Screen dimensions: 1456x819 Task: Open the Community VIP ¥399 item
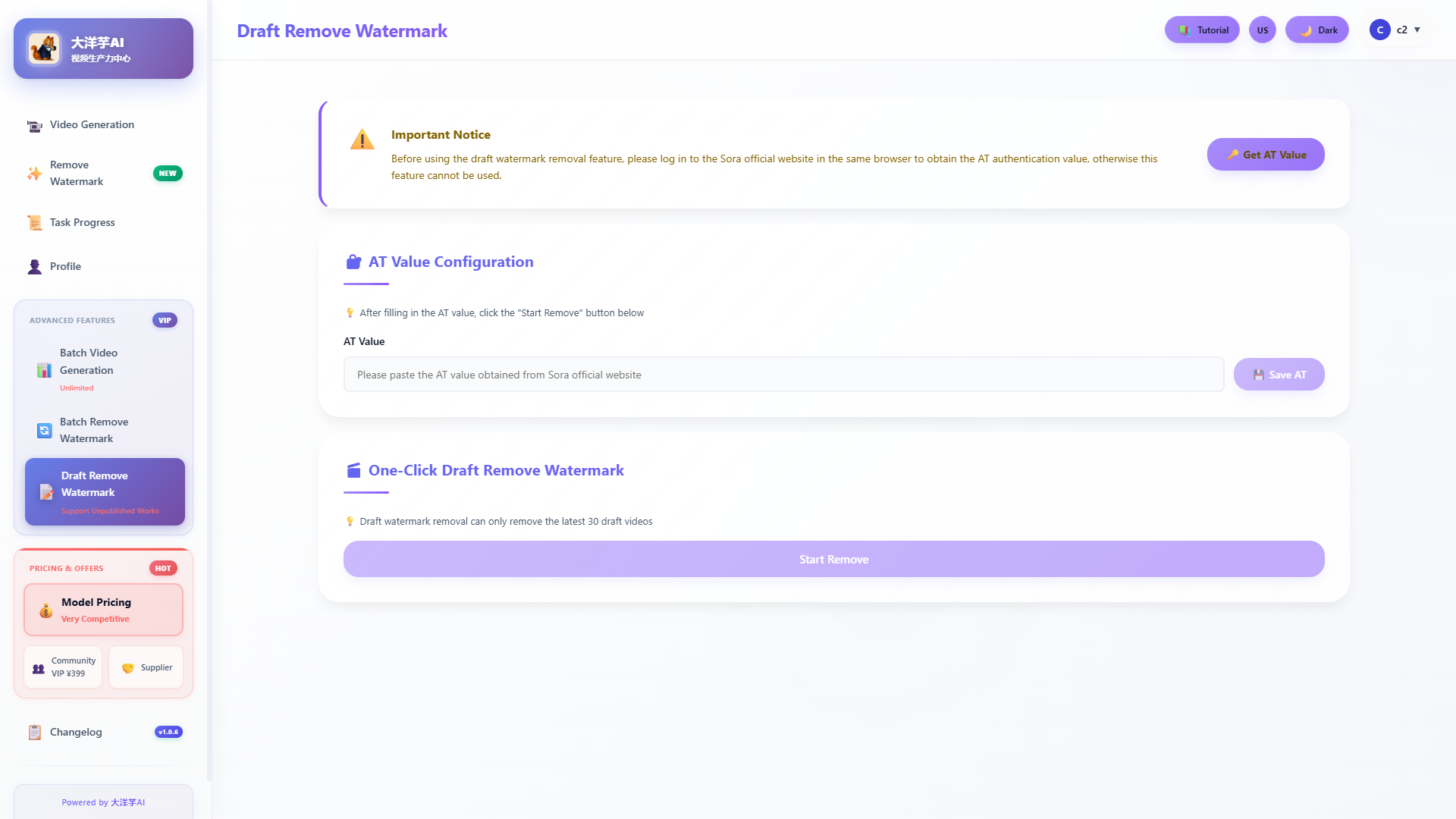tap(63, 667)
